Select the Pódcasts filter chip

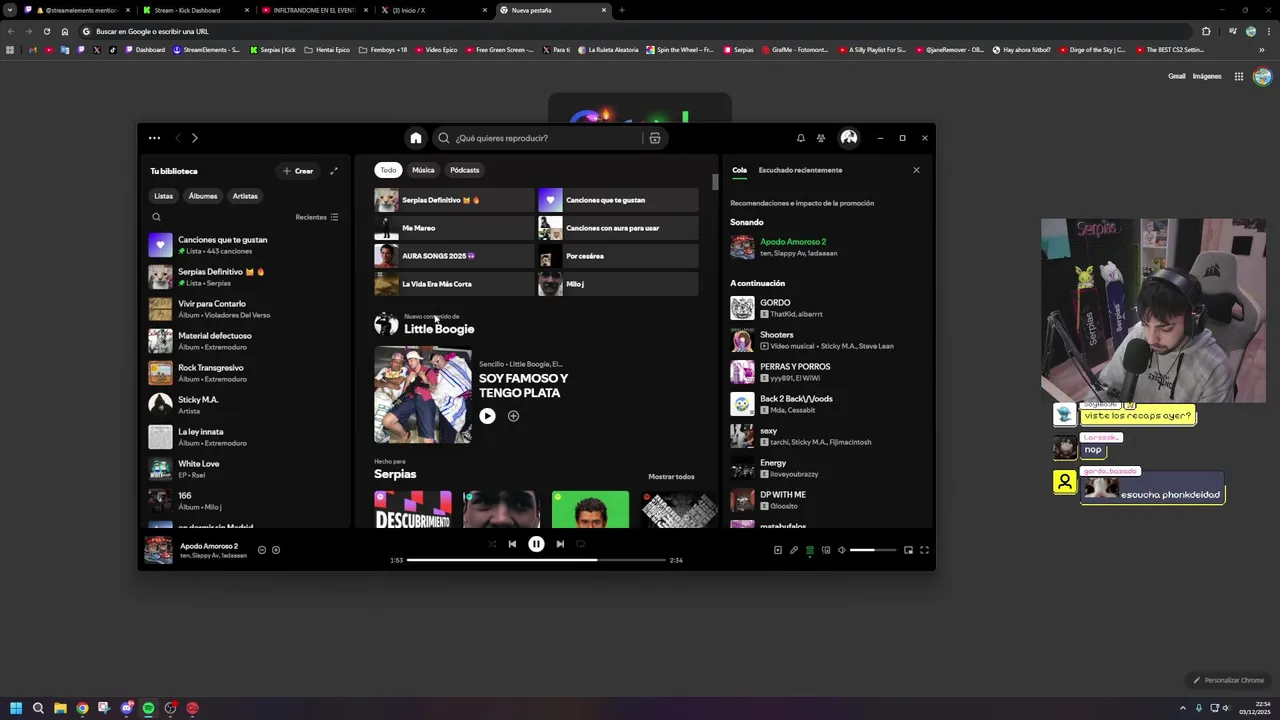coord(464,170)
